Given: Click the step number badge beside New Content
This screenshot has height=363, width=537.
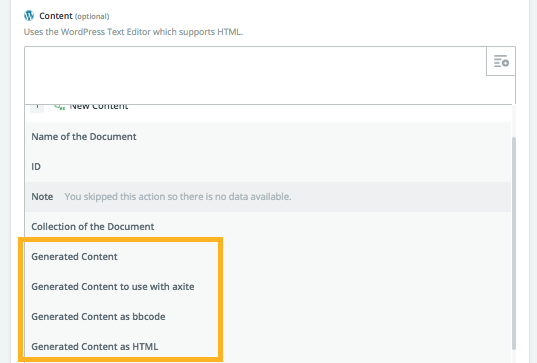Looking at the screenshot, I should (x=37, y=108).
